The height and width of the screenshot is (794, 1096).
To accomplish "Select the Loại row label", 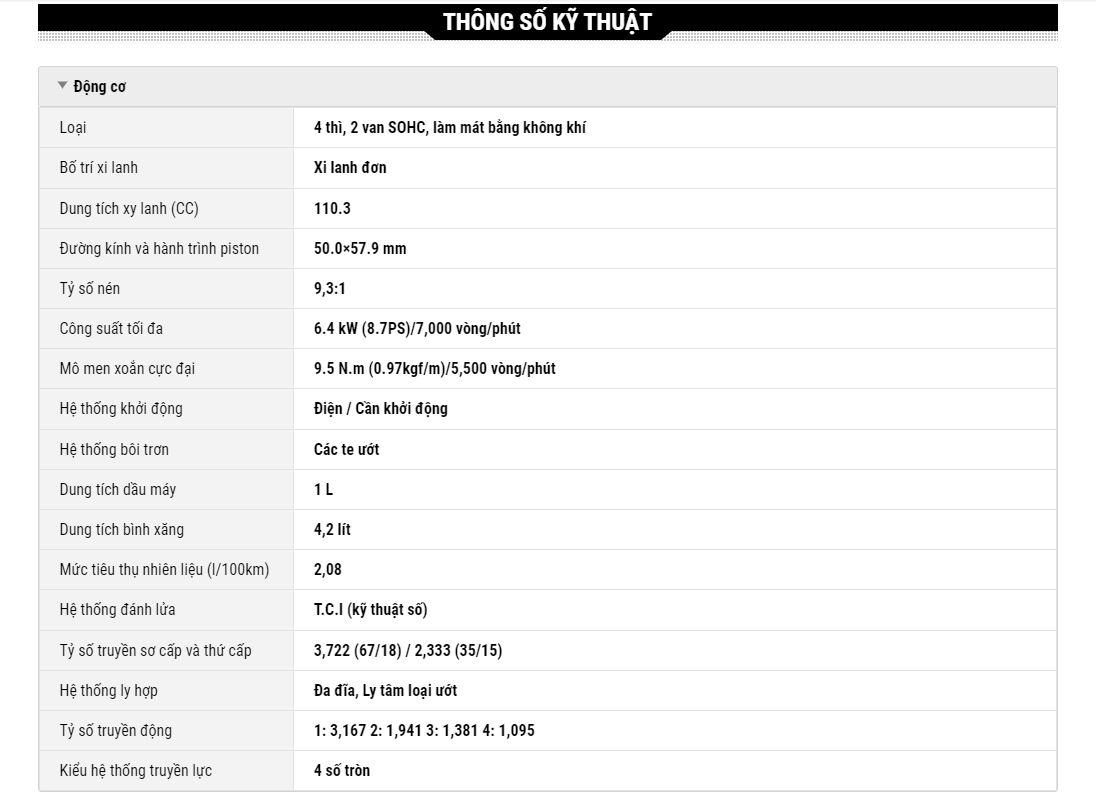I will tap(73, 128).
